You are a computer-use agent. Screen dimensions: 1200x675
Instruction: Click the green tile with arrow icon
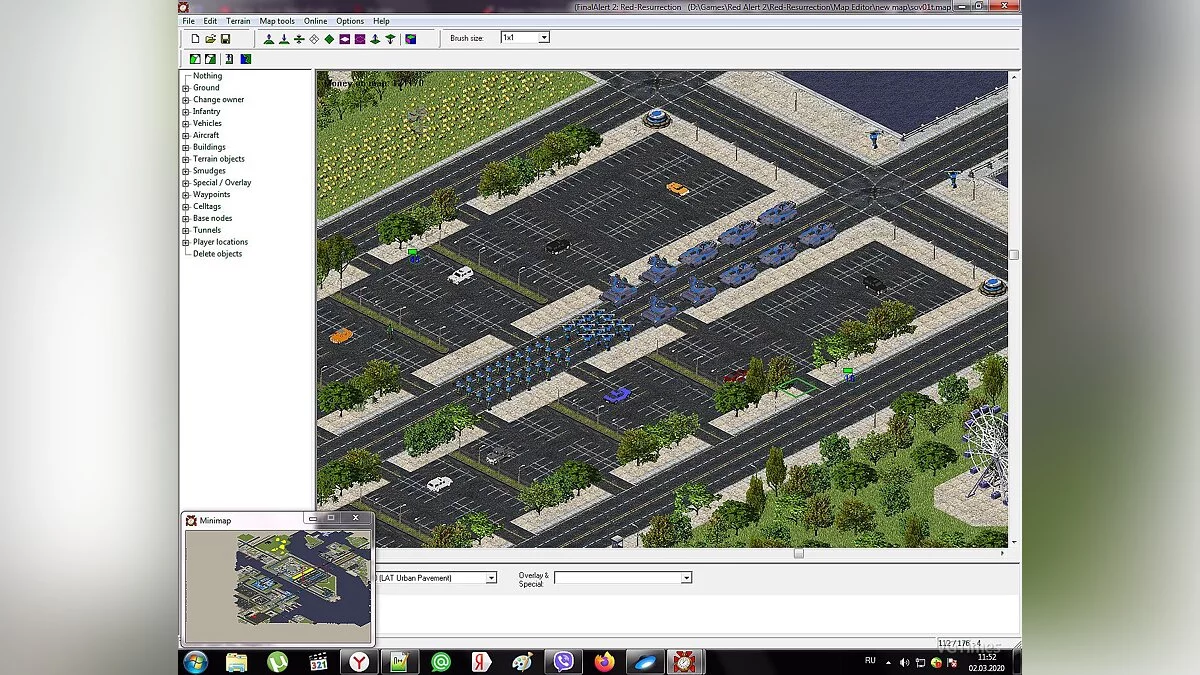(x=229, y=59)
